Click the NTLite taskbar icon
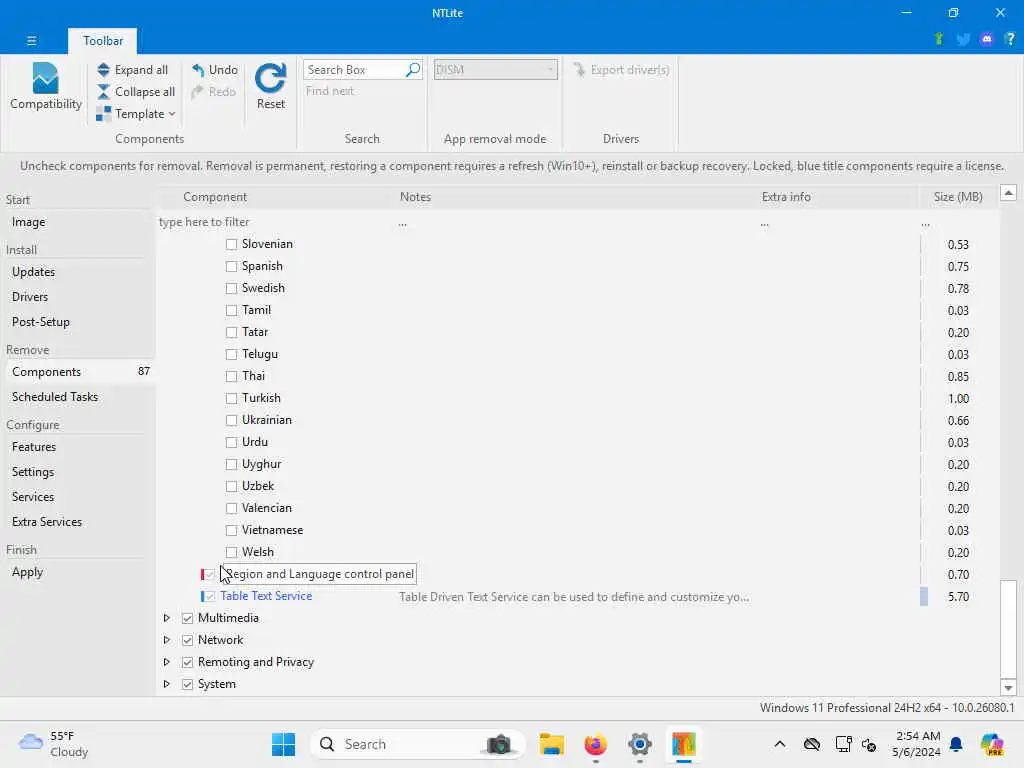This screenshot has width=1024, height=768. (x=684, y=744)
